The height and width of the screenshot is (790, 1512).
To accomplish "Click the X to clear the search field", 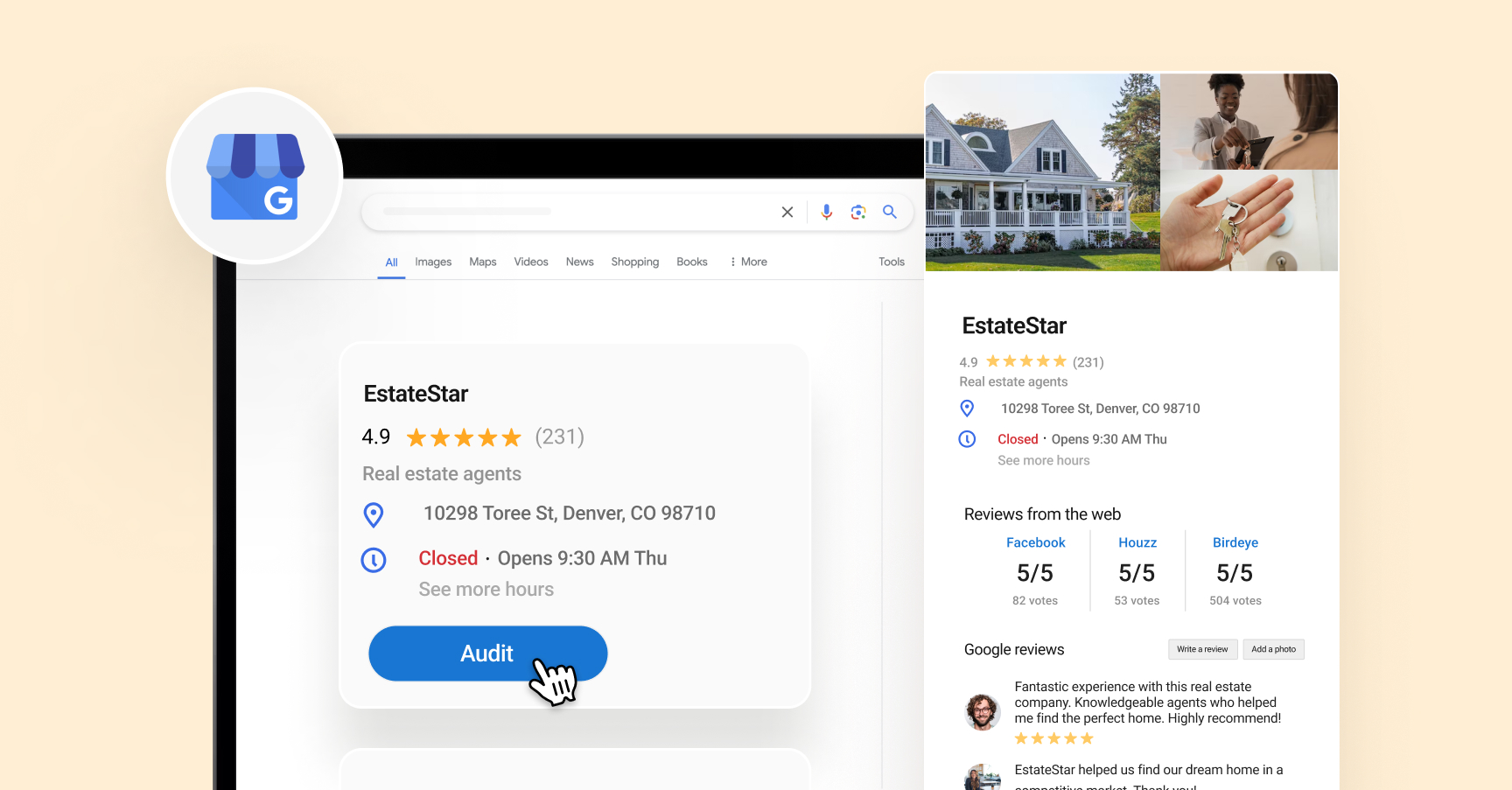I will 787,212.
